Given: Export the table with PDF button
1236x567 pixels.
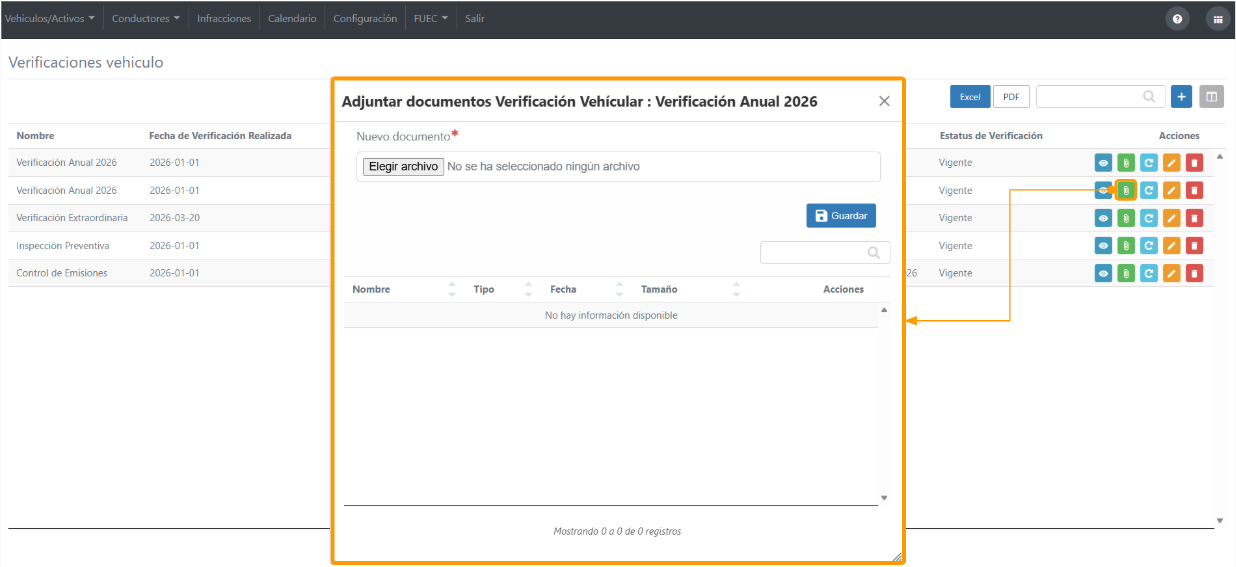Looking at the screenshot, I should [1011, 97].
